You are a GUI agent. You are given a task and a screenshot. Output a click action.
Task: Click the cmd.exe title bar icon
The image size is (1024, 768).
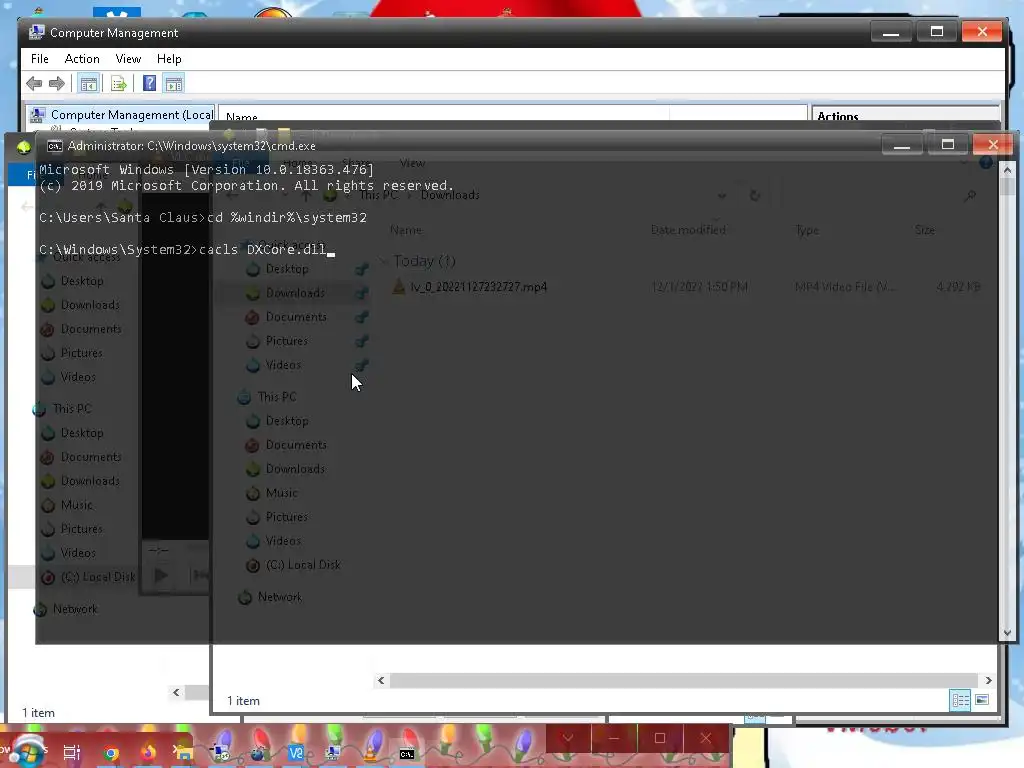[55, 146]
